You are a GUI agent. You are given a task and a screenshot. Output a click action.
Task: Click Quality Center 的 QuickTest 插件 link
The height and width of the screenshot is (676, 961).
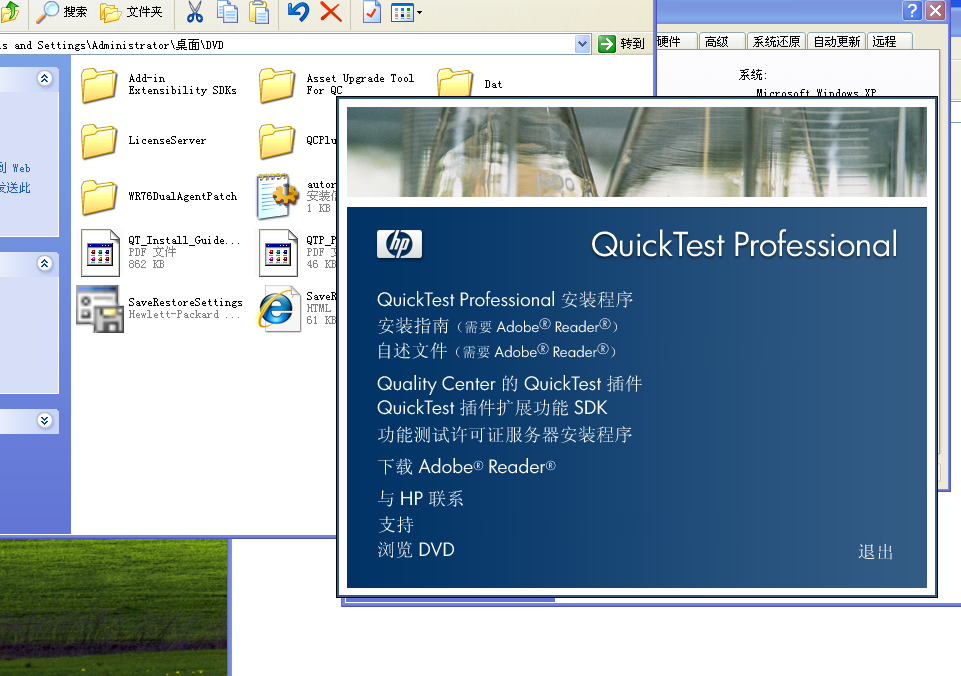coord(509,384)
